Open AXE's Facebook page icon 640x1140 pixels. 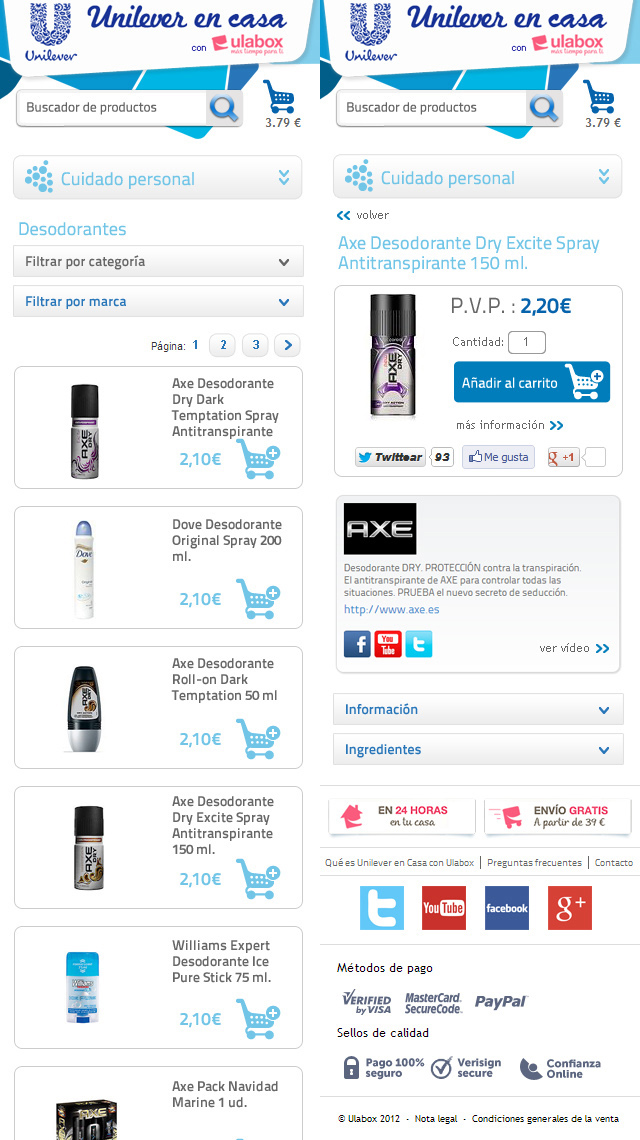tap(357, 644)
